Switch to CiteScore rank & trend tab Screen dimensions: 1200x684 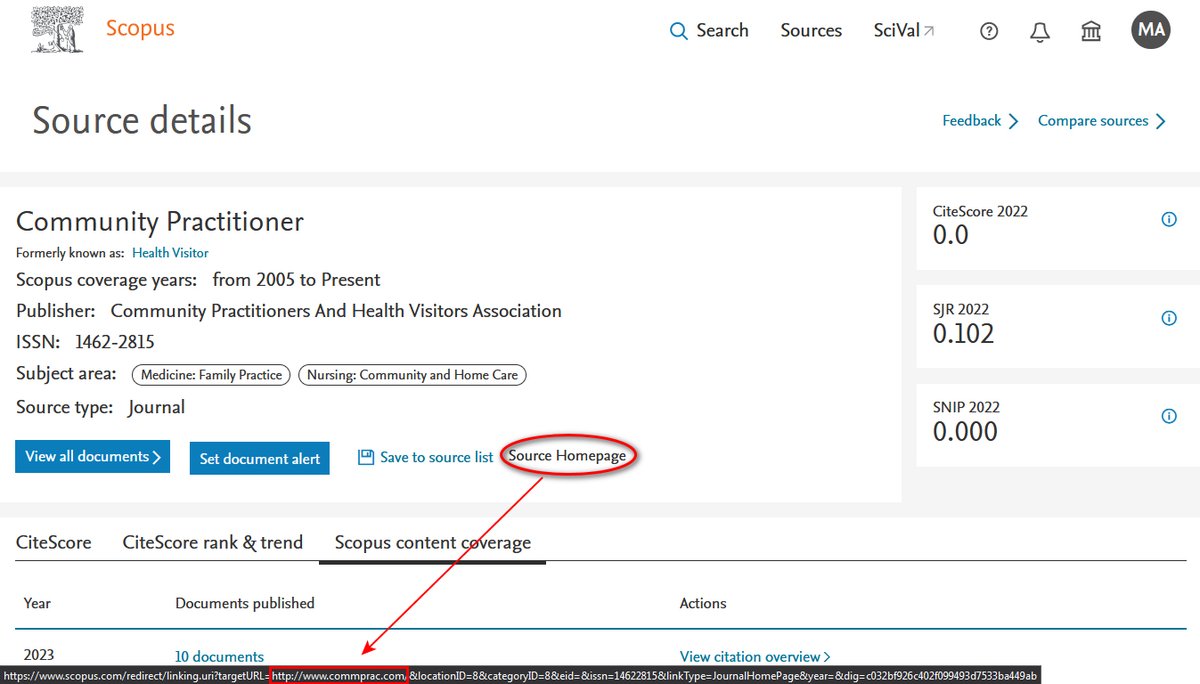click(212, 543)
